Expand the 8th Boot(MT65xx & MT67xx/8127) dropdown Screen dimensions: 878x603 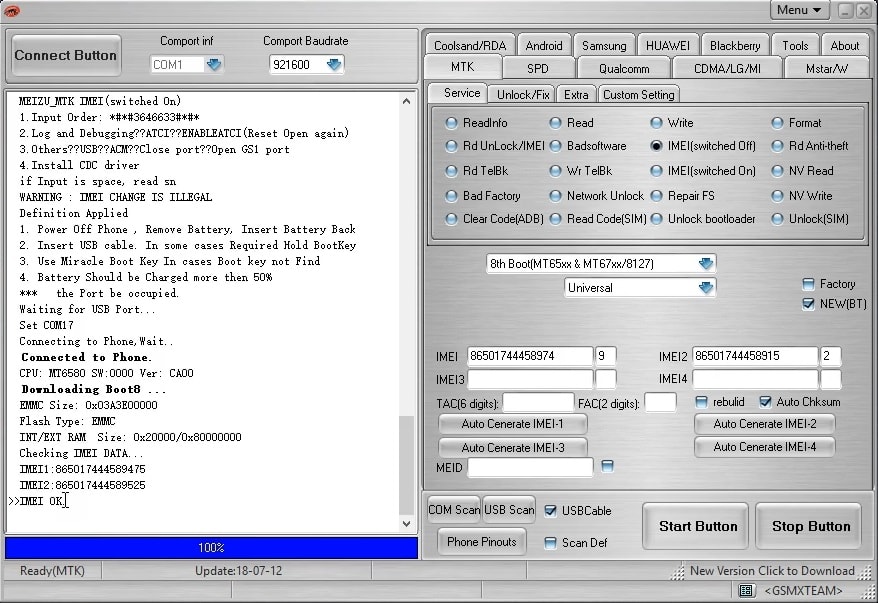pyautogui.click(x=706, y=263)
